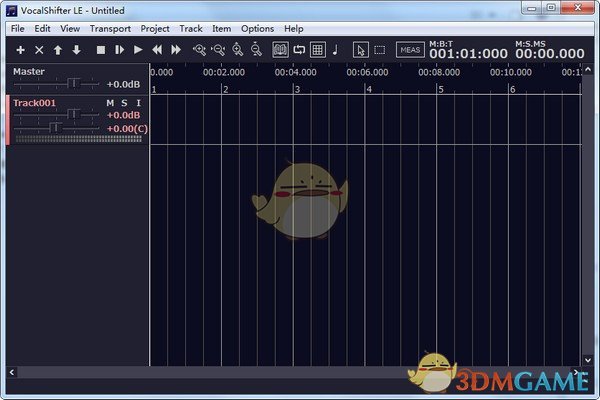Select the Track001 name label
Screen dimensions: 600x400
[34, 103]
